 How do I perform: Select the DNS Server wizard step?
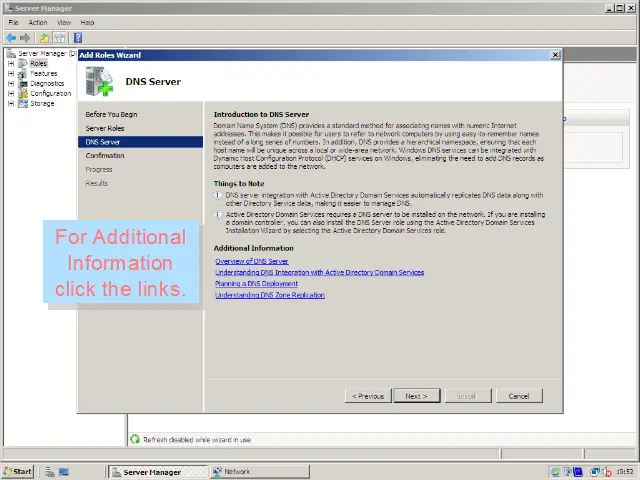[140, 142]
